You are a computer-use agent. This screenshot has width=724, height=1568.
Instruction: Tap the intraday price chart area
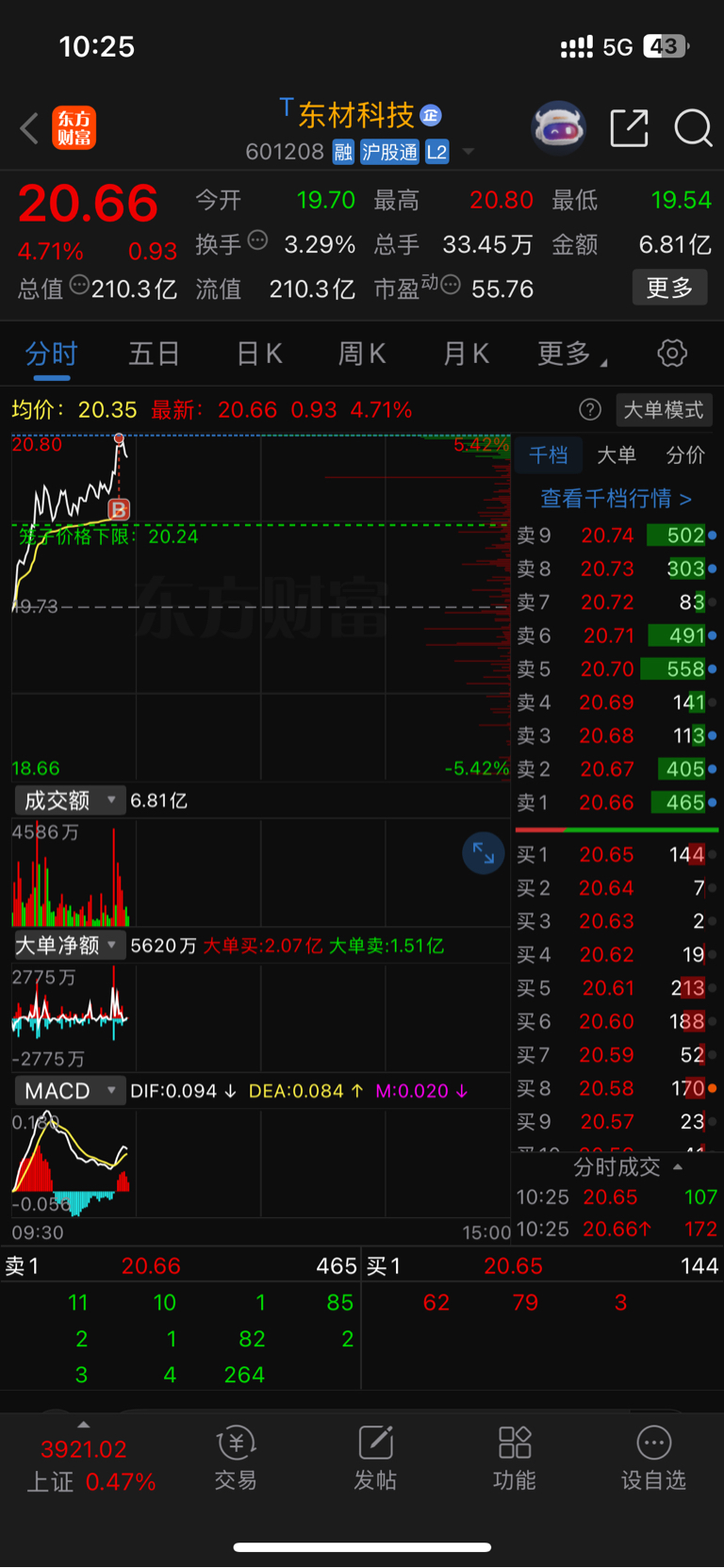[x=260, y=607]
